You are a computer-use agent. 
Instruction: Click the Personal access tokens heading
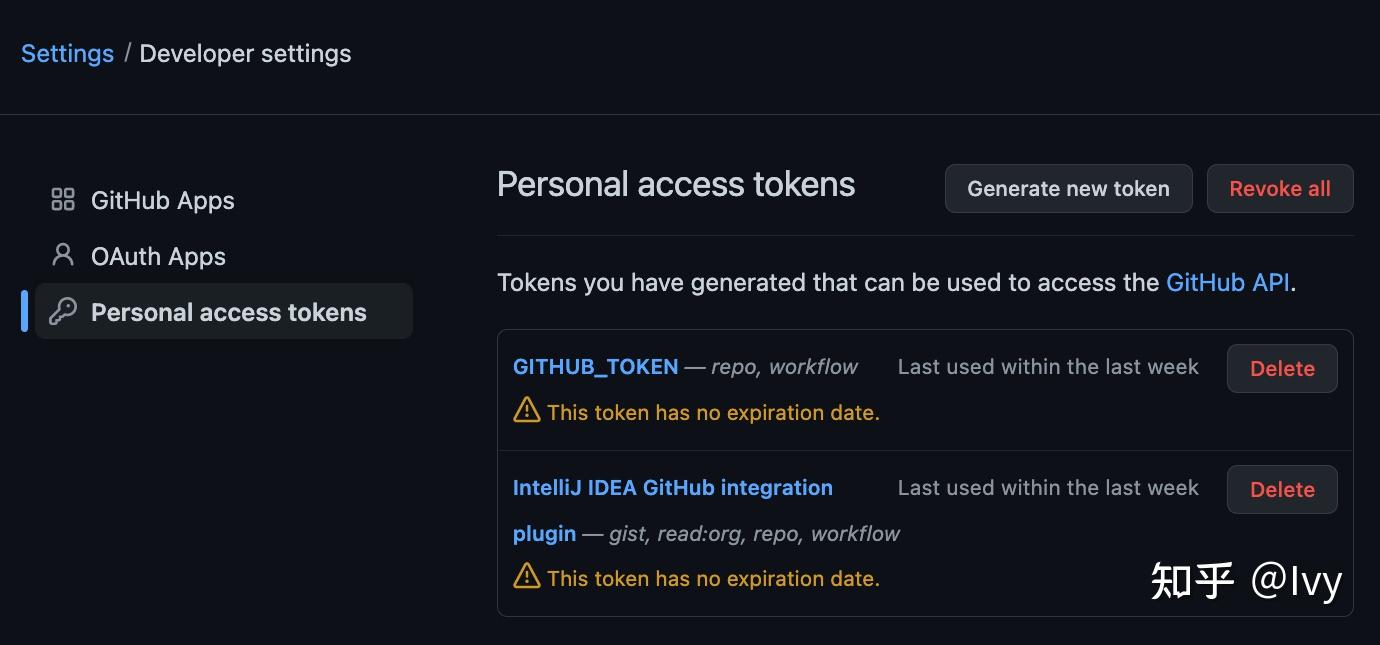tap(676, 184)
